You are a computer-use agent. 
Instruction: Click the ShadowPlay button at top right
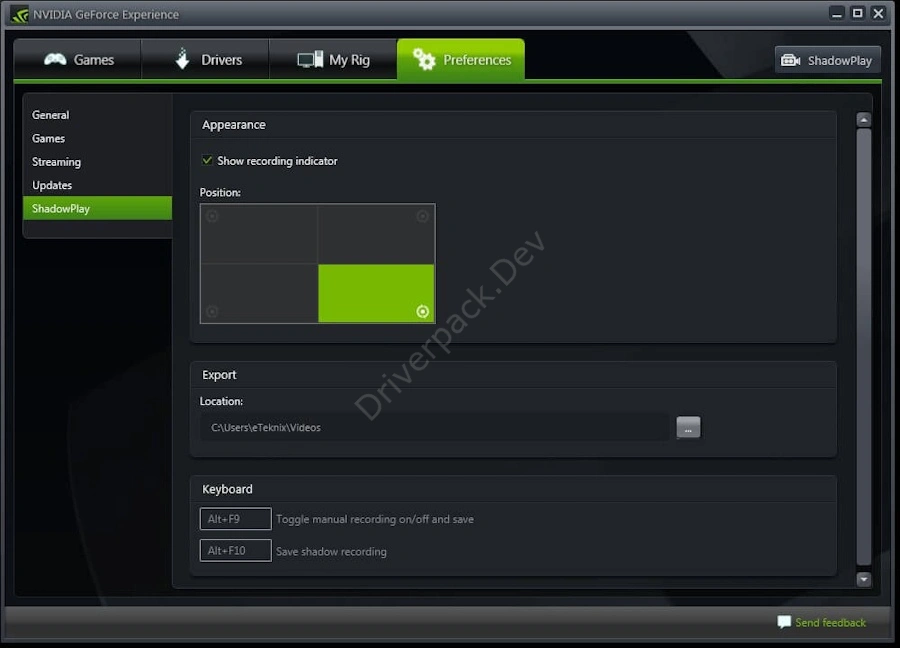pyautogui.click(x=827, y=60)
